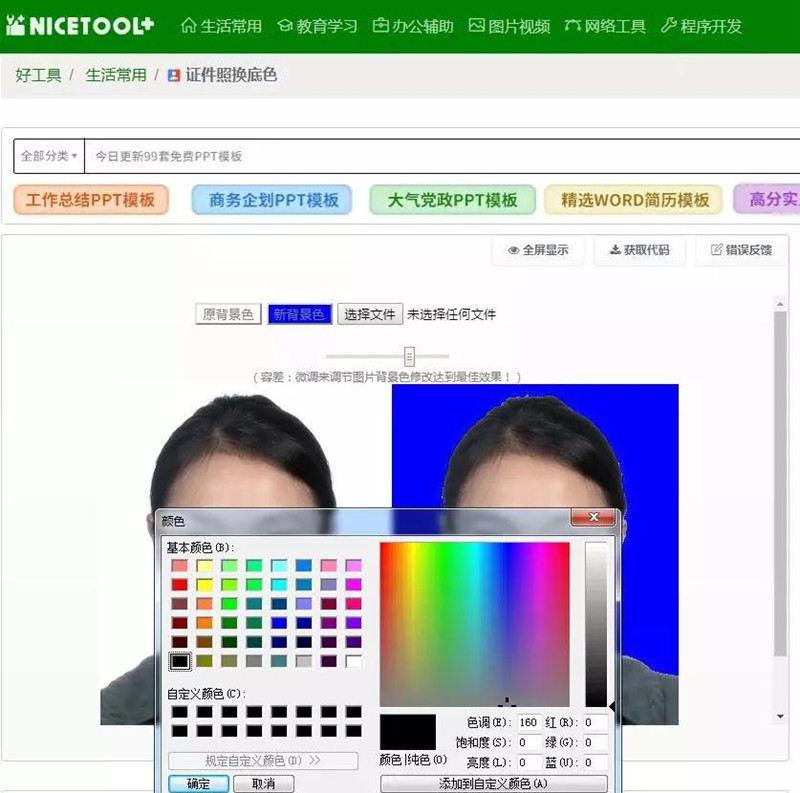Click the 取消 button
800x793 pixels.
(263, 784)
